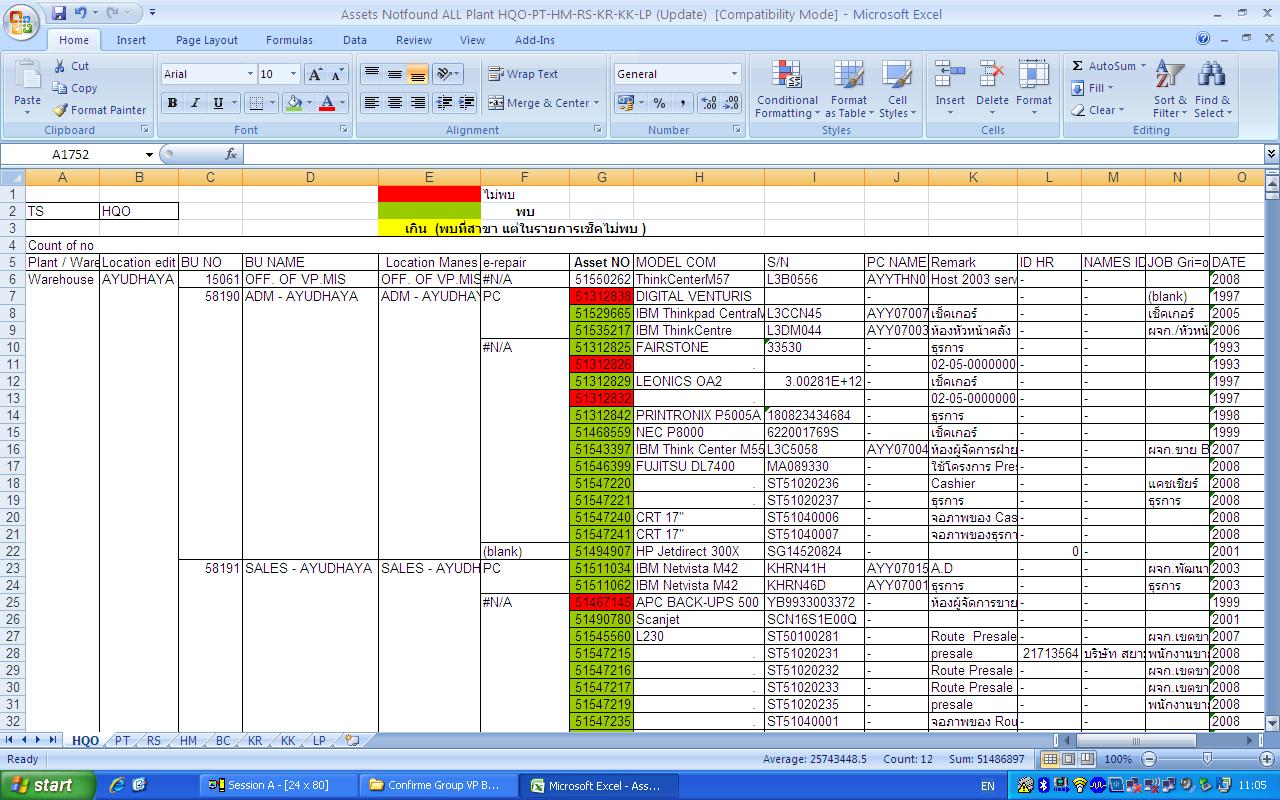The width and height of the screenshot is (1280, 800).
Task: Apply Conditional Formatting
Action: click(x=787, y=89)
